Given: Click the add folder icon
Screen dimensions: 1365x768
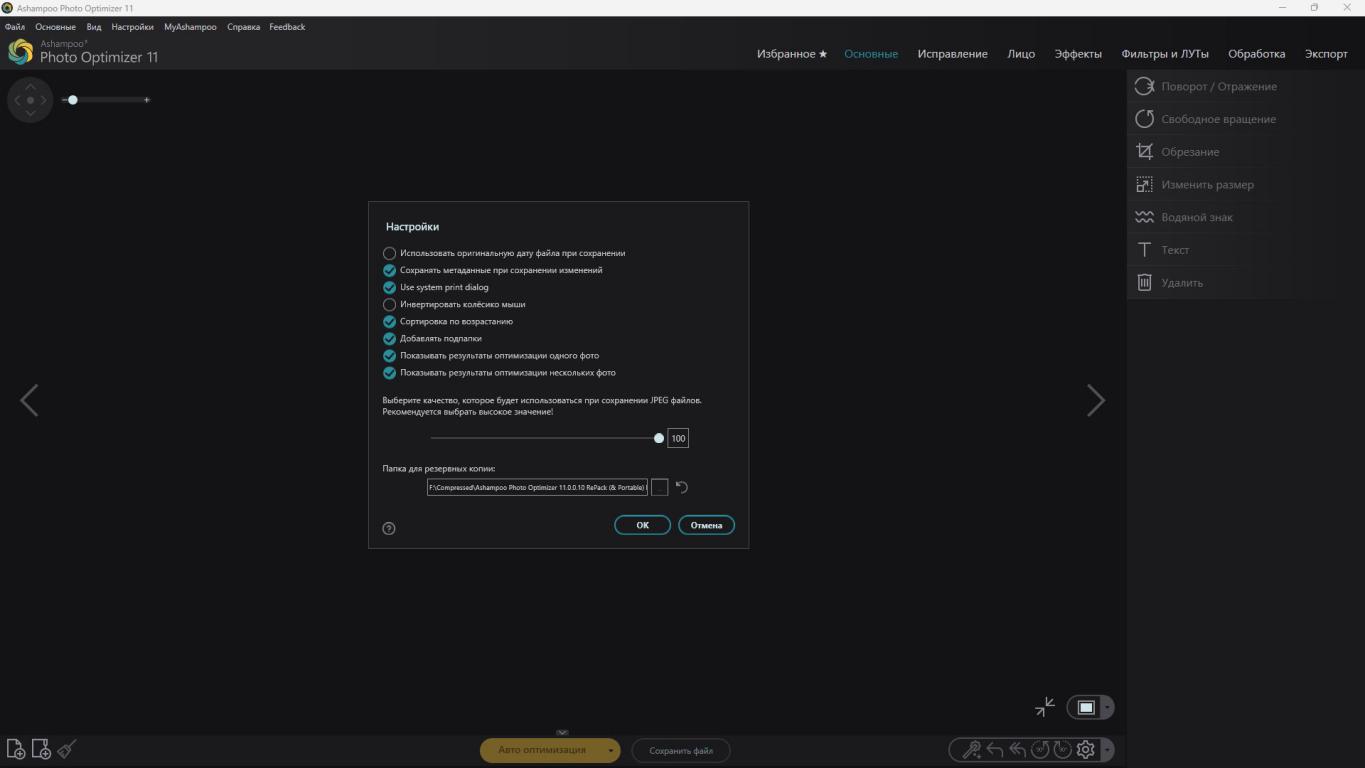Looking at the screenshot, I should point(41,749).
